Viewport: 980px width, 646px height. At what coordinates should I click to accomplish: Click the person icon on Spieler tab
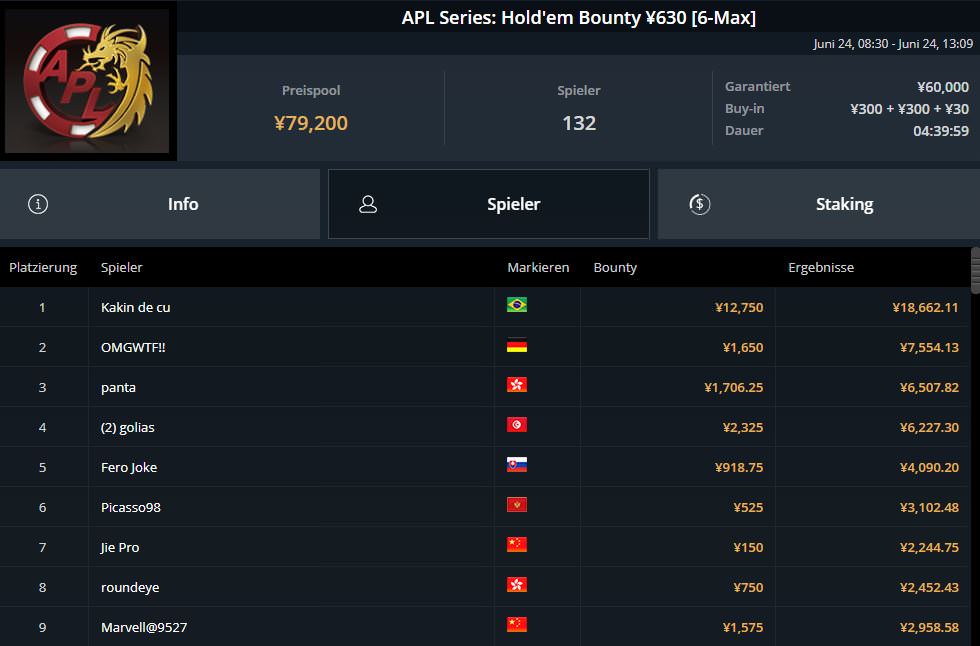point(368,204)
